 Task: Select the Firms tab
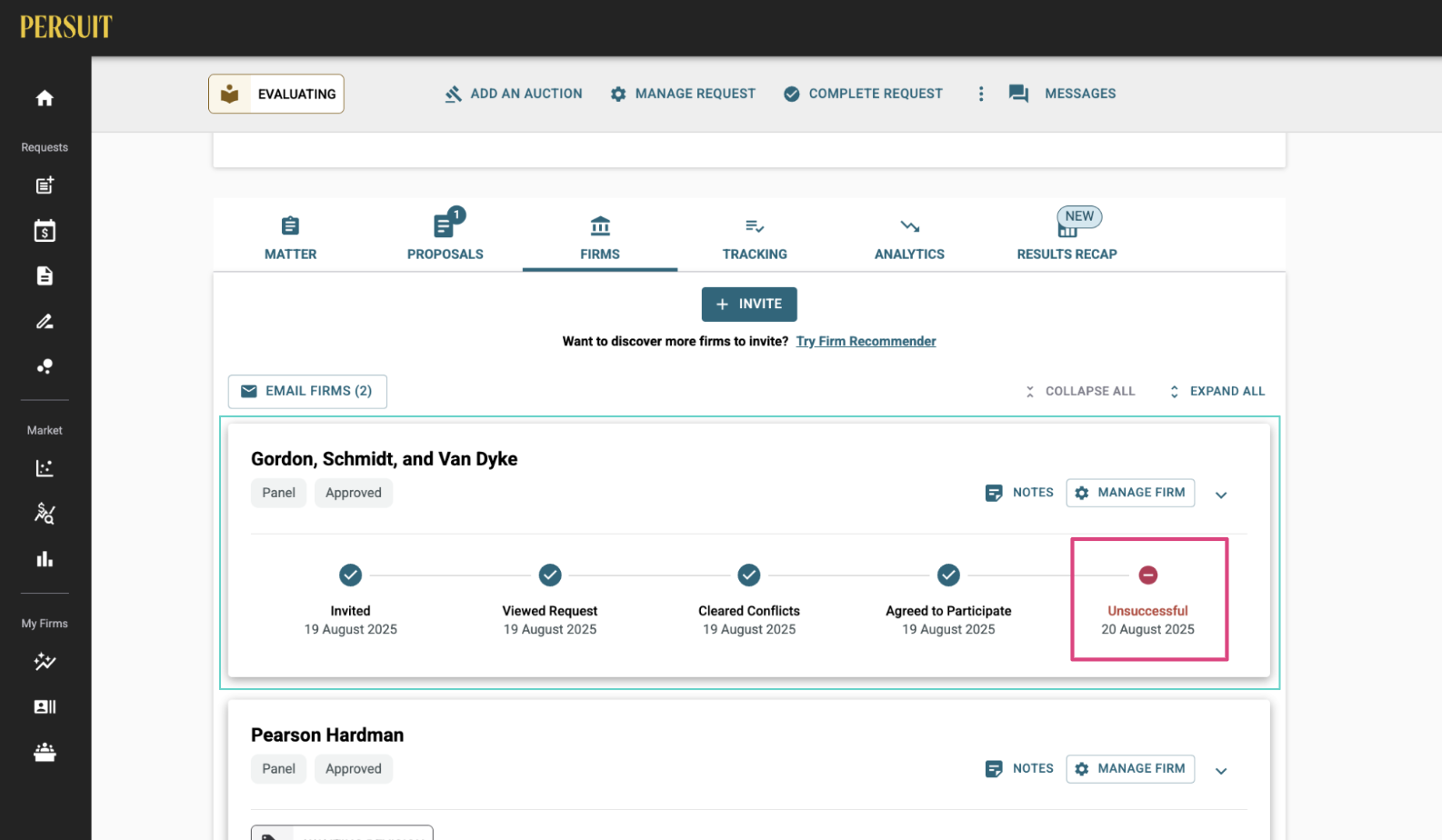click(600, 239)
